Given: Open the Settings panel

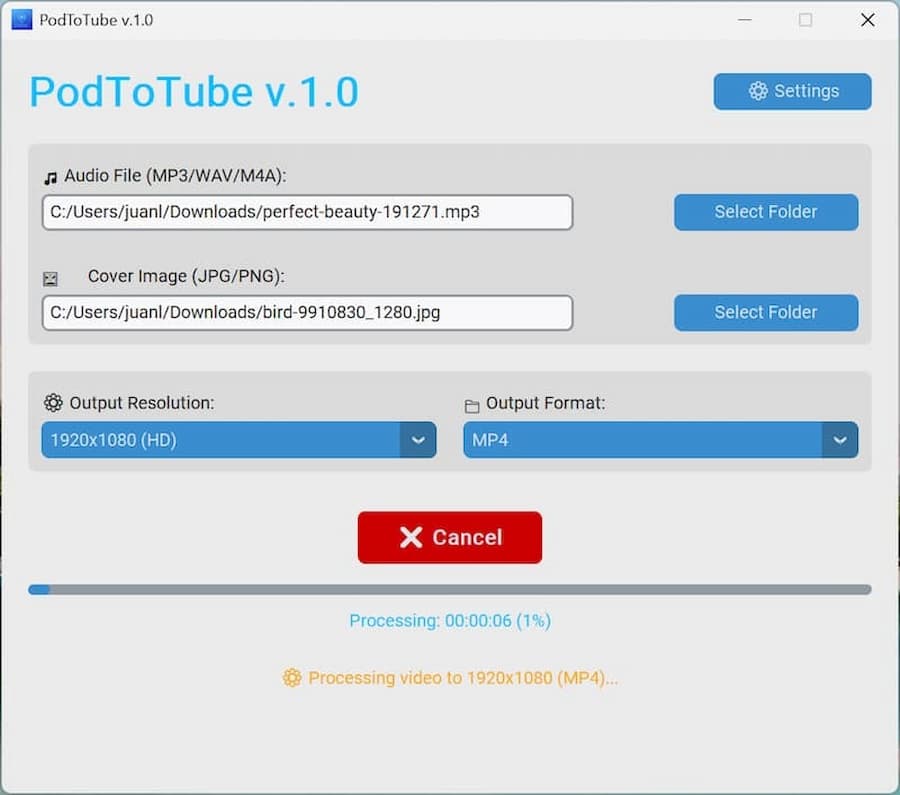Looking at the screenshot, I should click(x=792, y=91).
